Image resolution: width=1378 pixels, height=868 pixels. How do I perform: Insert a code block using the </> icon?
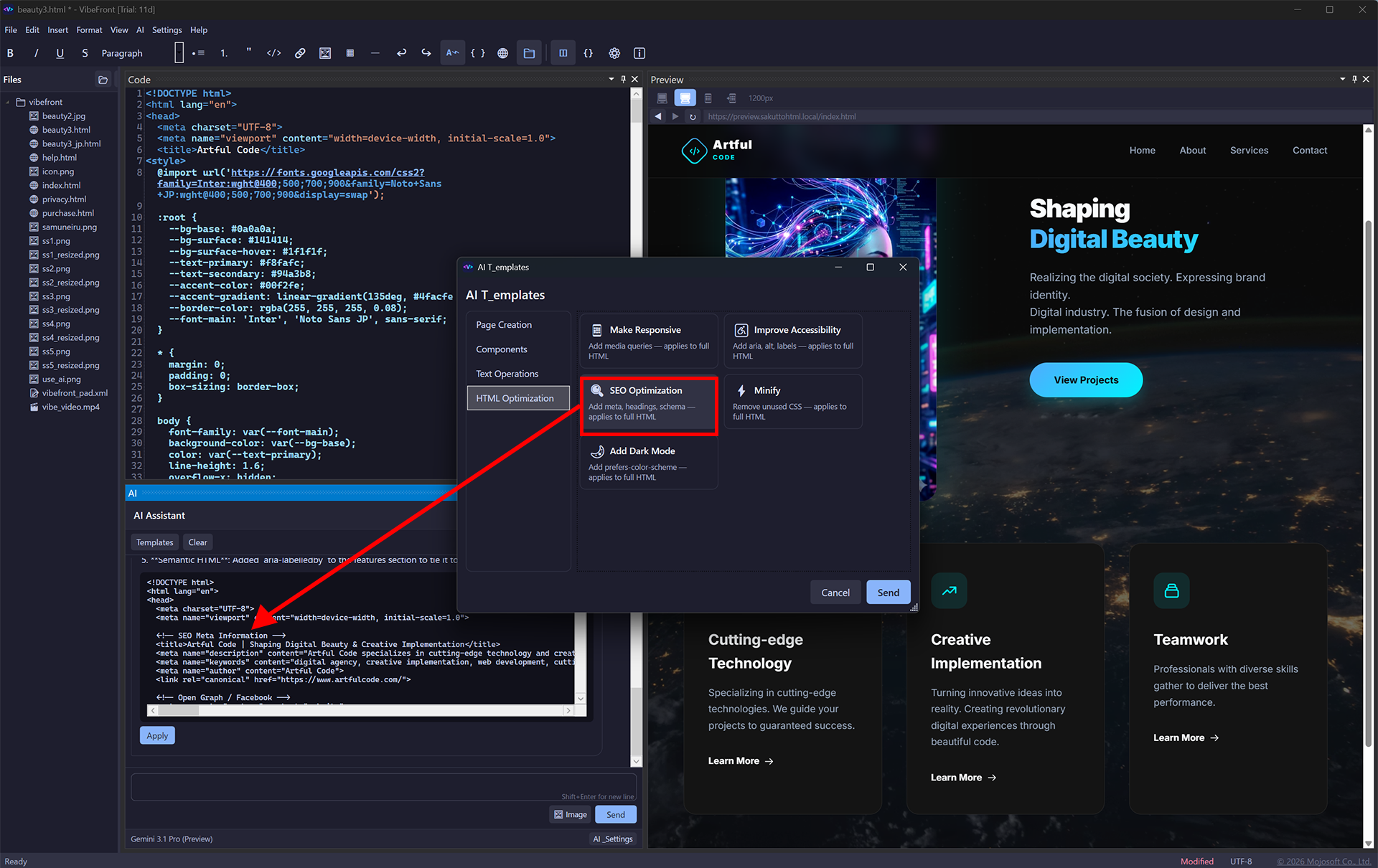coord(273,52)
